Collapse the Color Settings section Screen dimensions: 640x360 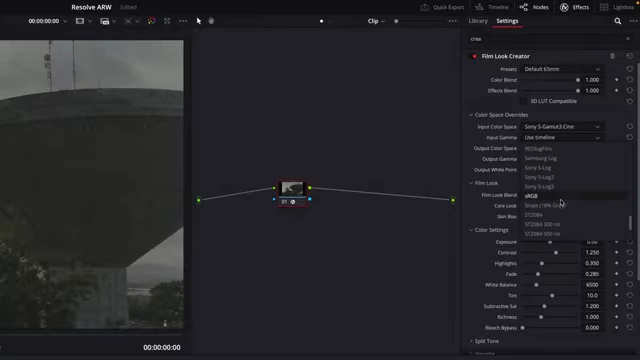(x=471, y=230)
